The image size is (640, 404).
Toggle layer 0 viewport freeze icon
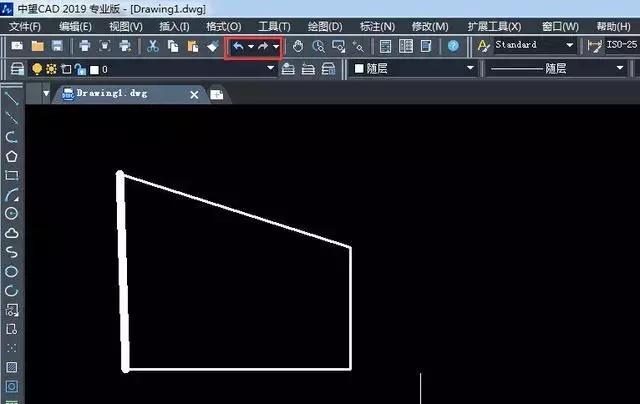(x=66, y=69)
